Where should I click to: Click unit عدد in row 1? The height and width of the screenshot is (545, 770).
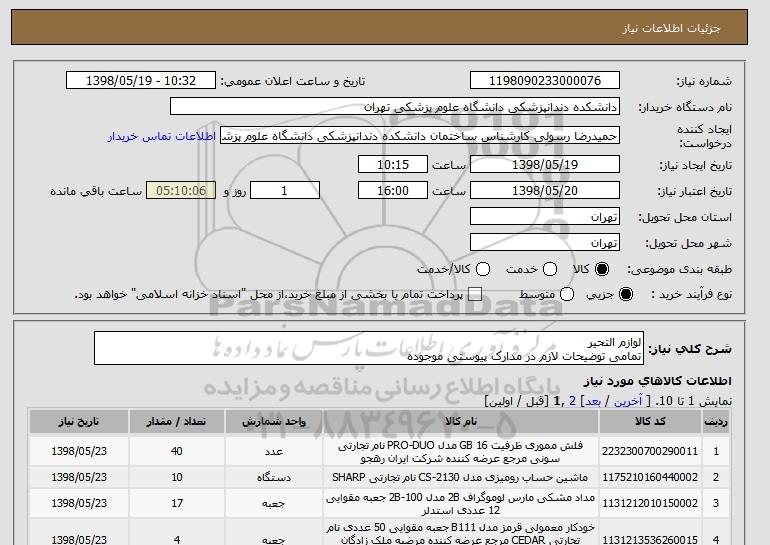[274, 451]
